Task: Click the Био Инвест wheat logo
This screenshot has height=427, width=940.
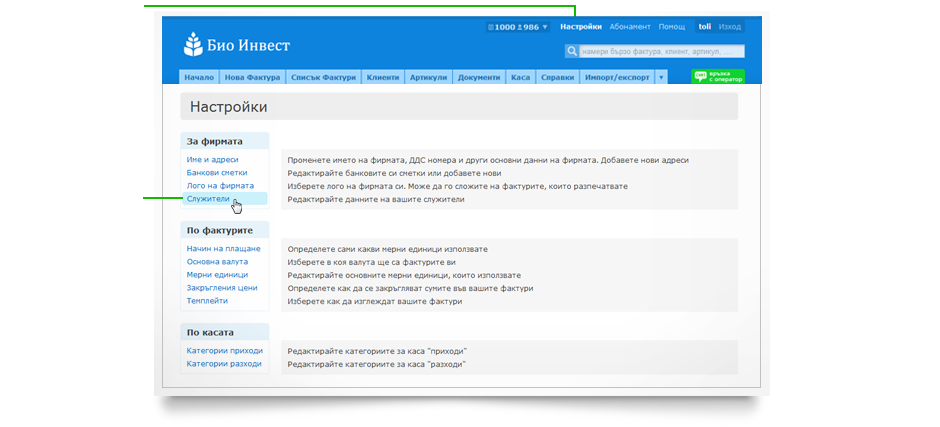Action: [x=193, y=44]
